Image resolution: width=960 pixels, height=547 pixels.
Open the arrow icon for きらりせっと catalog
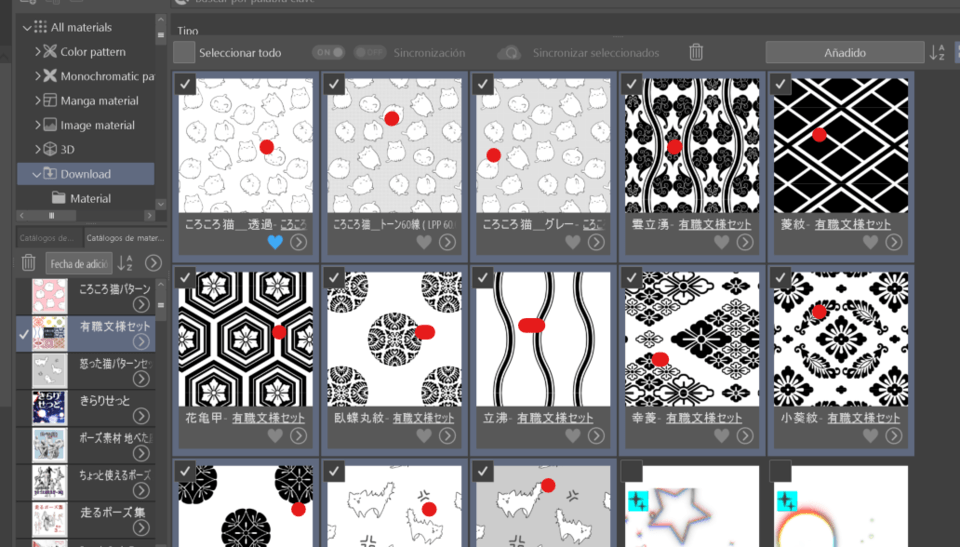click(x=141, y=416)
